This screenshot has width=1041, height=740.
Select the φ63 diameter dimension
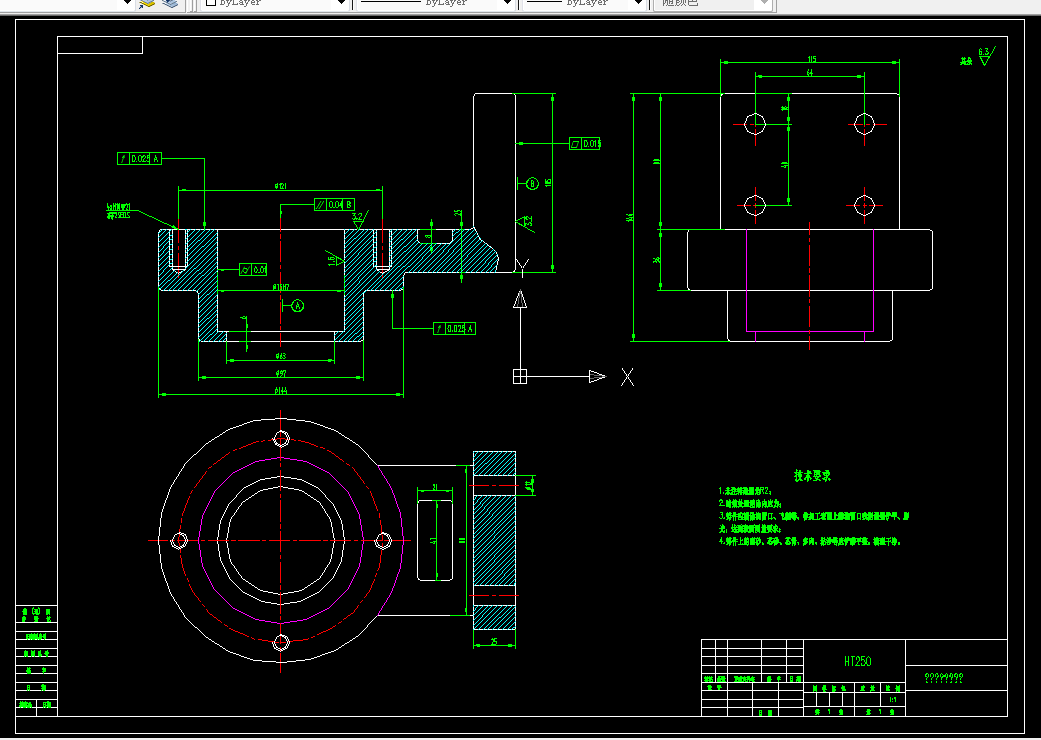tap(280, 356)
